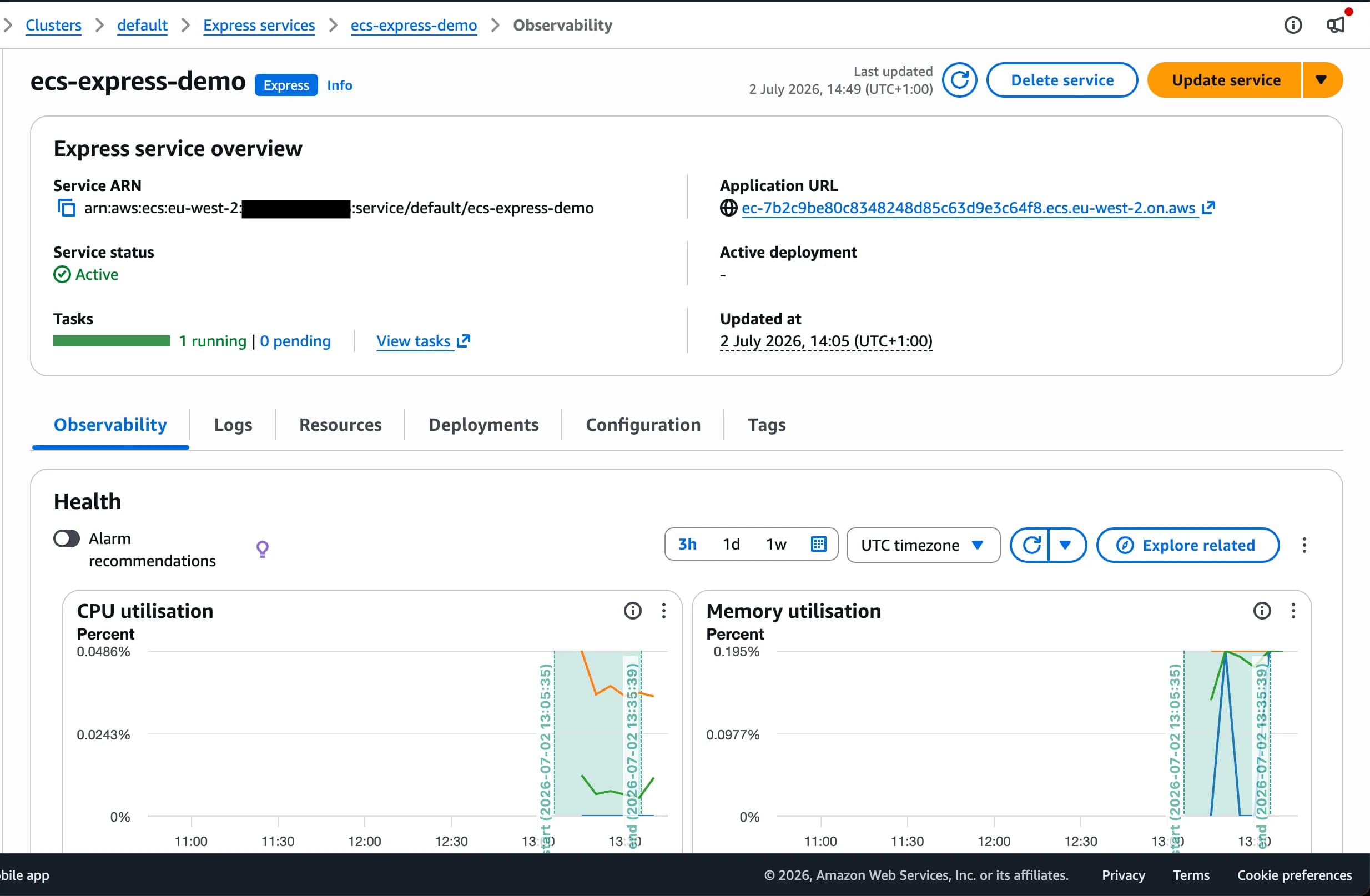This screenshot has width=1370, height=896.
Task: Open the announcements megaphone icon
Action: coord(1336,25)
